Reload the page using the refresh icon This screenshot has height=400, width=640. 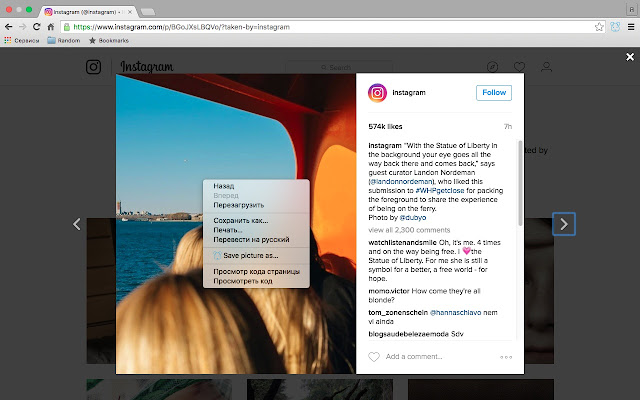[x=37, y=27]
